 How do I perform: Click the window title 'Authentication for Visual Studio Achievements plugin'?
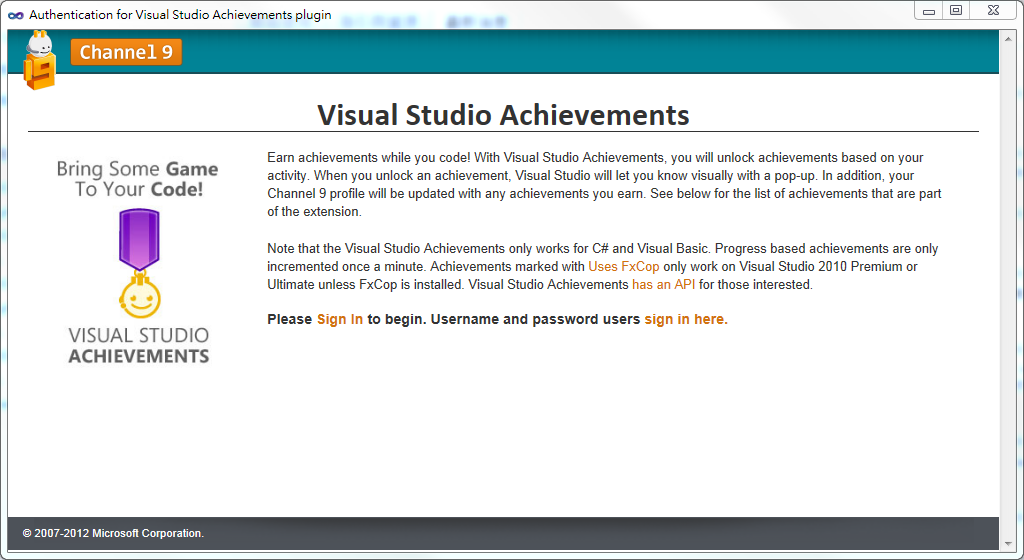(180, 15)
